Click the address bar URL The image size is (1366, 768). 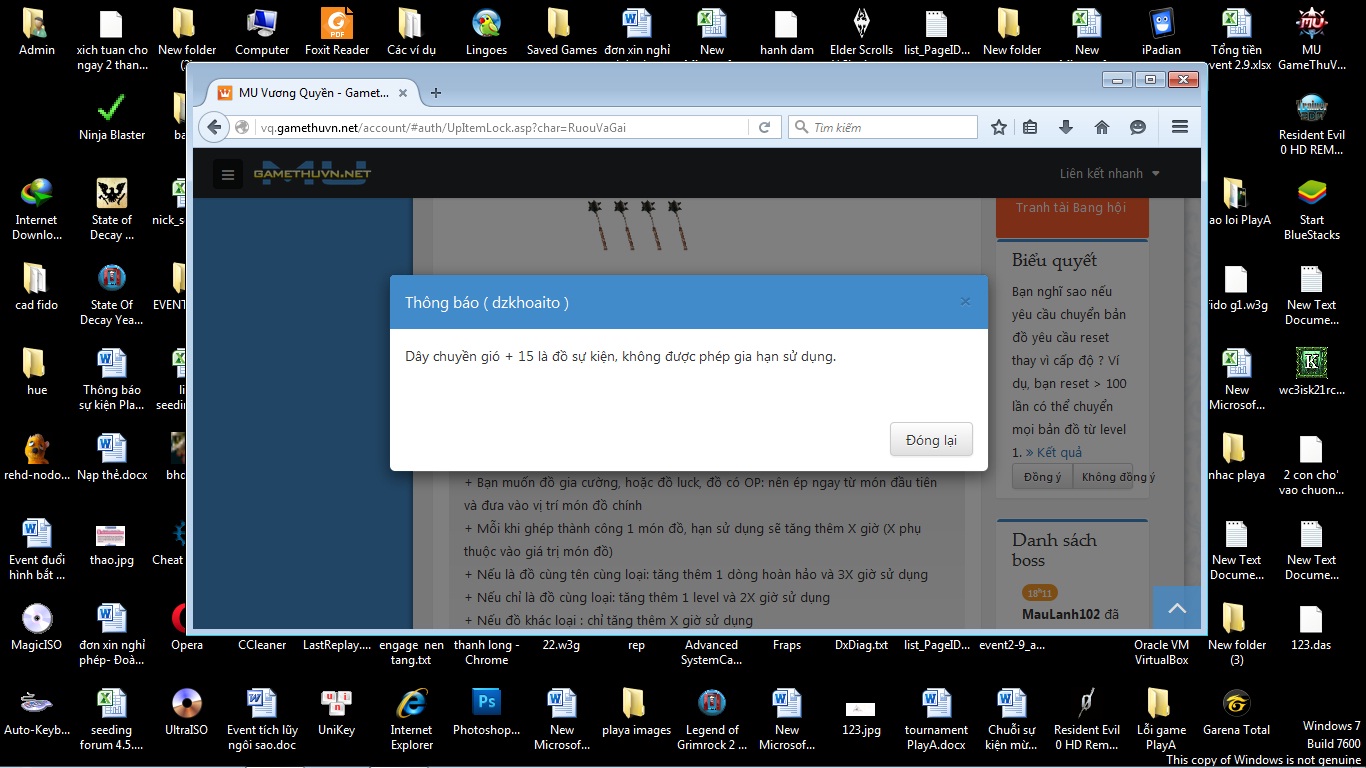pos(500,127)
